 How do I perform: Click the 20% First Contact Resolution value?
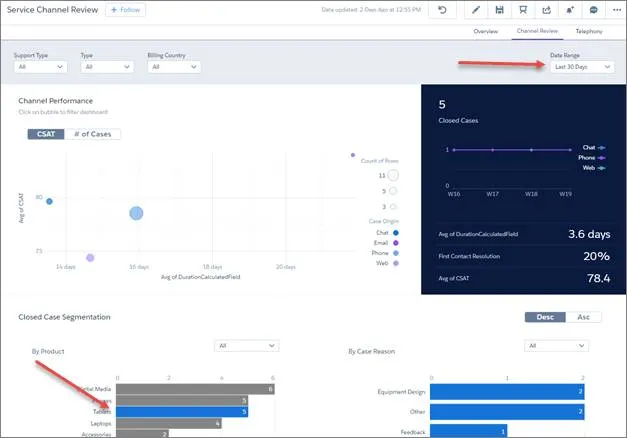coord(596,256)
